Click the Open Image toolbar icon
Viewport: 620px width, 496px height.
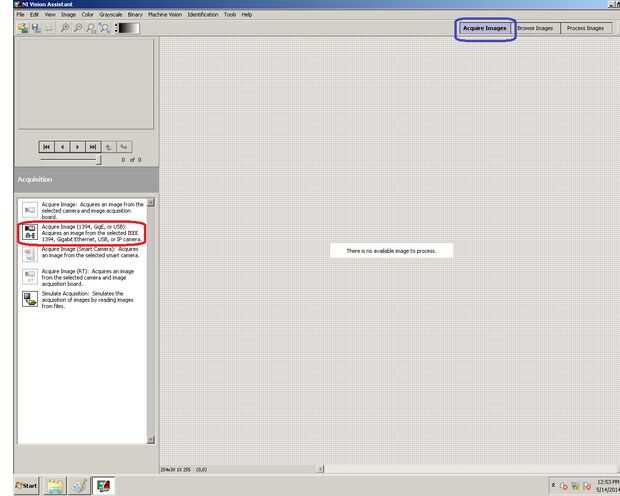[x=23, y=28]
